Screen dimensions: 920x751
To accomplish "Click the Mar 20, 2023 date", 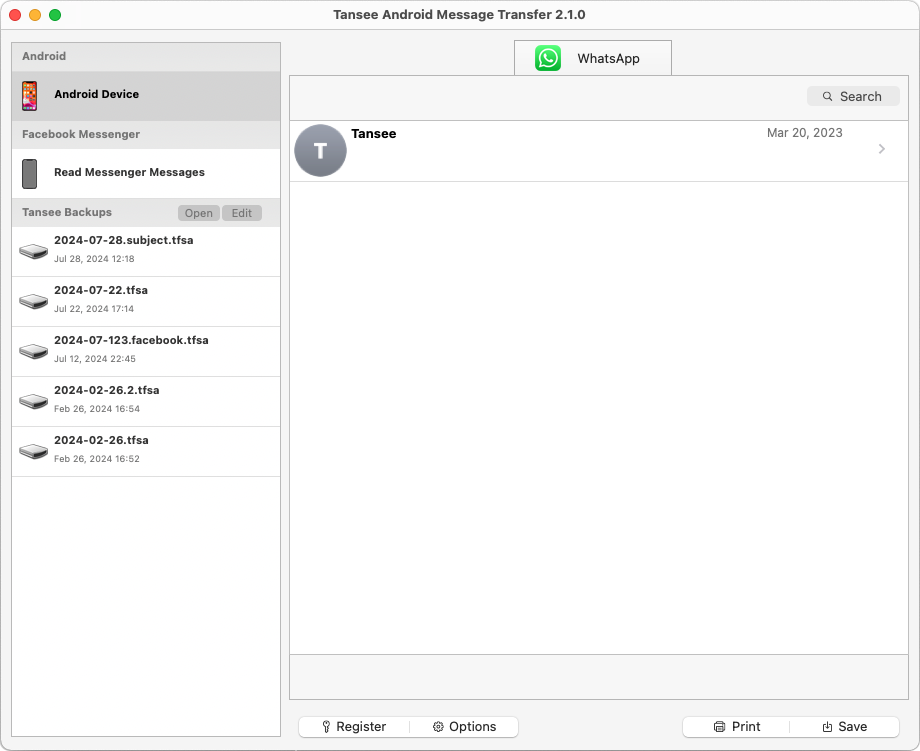I will point(804,133).
